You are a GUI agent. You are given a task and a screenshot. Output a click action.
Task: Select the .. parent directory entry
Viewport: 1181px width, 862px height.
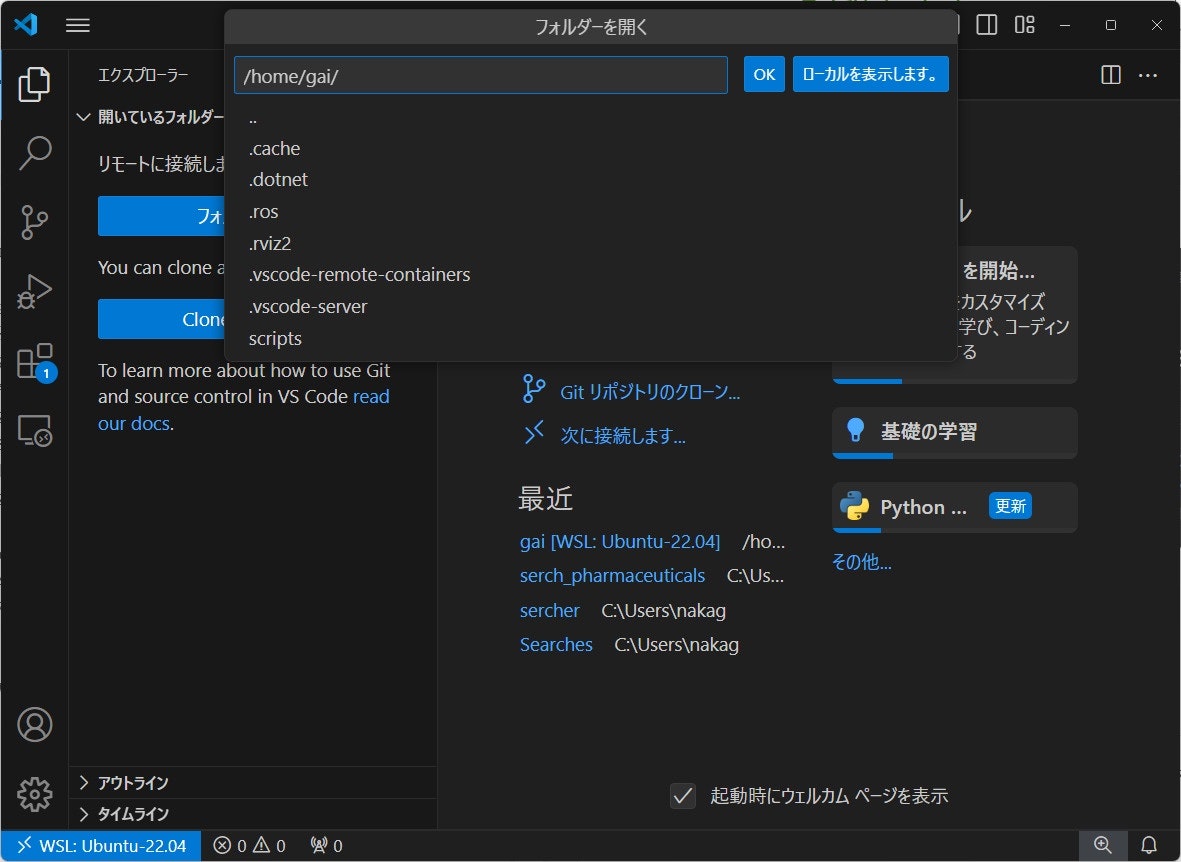point(590,117)
